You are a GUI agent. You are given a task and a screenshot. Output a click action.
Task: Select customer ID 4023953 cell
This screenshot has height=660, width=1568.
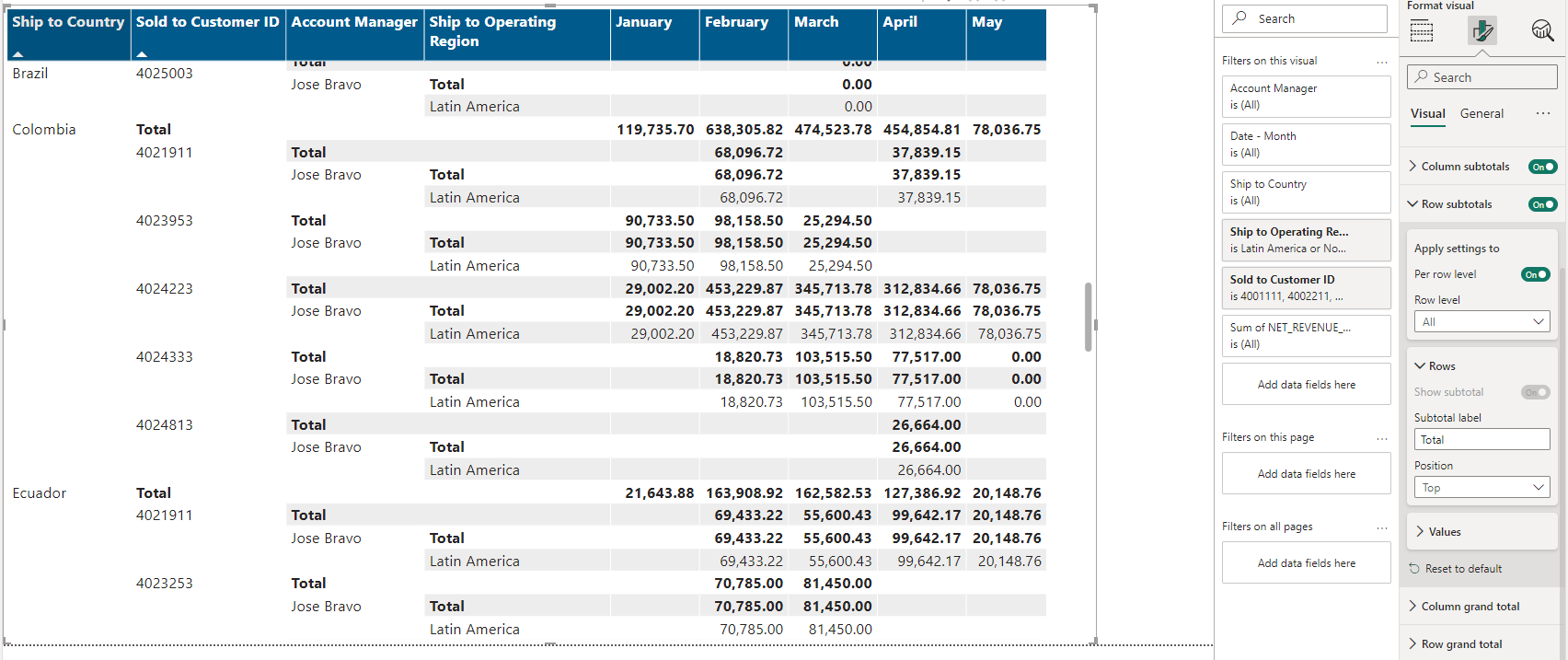click(165, 221)
